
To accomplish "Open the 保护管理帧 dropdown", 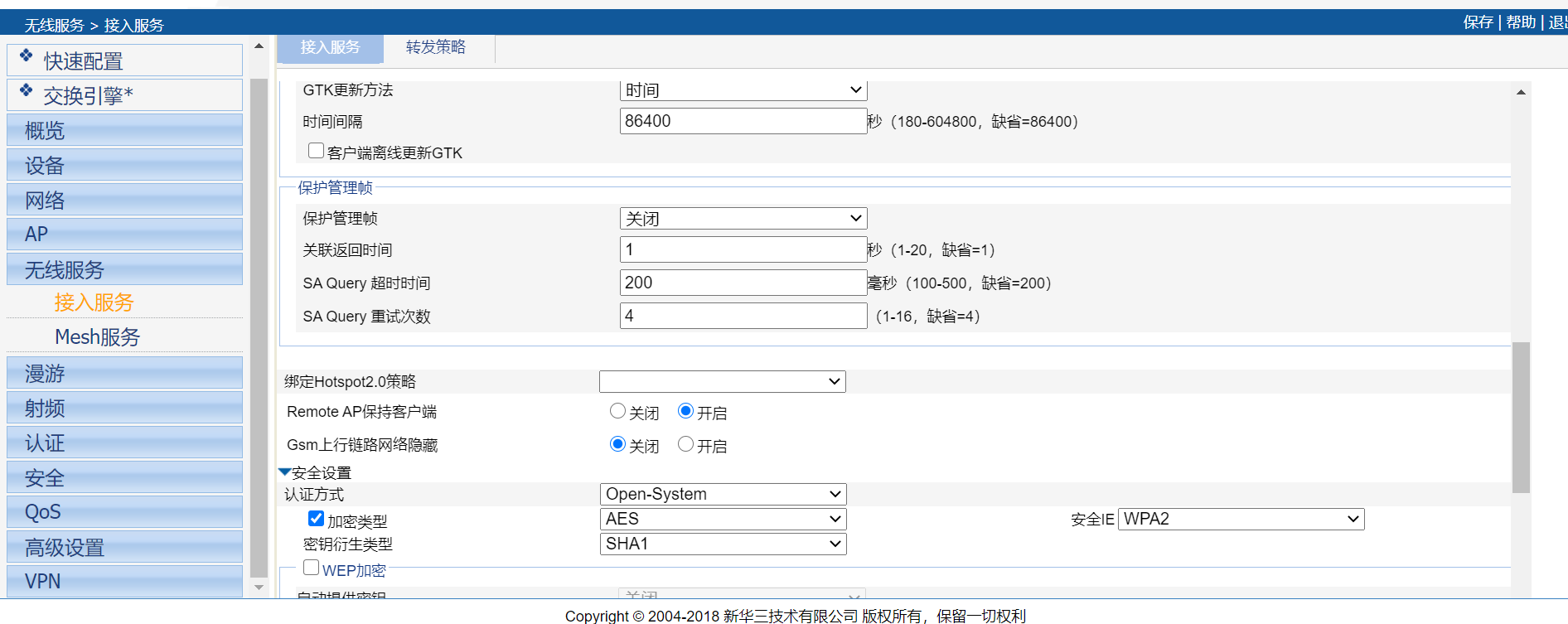I will [743, 218].
